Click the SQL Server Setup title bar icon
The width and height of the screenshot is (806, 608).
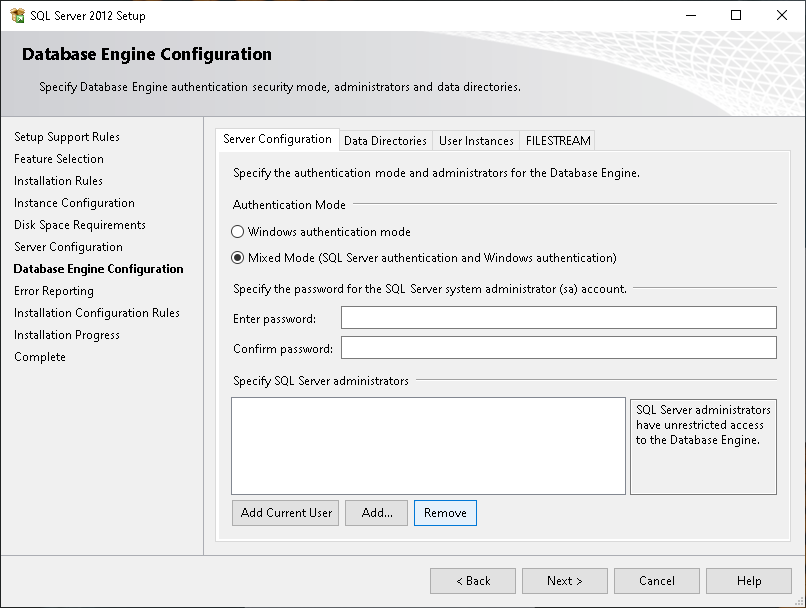[x=17, y=15]
